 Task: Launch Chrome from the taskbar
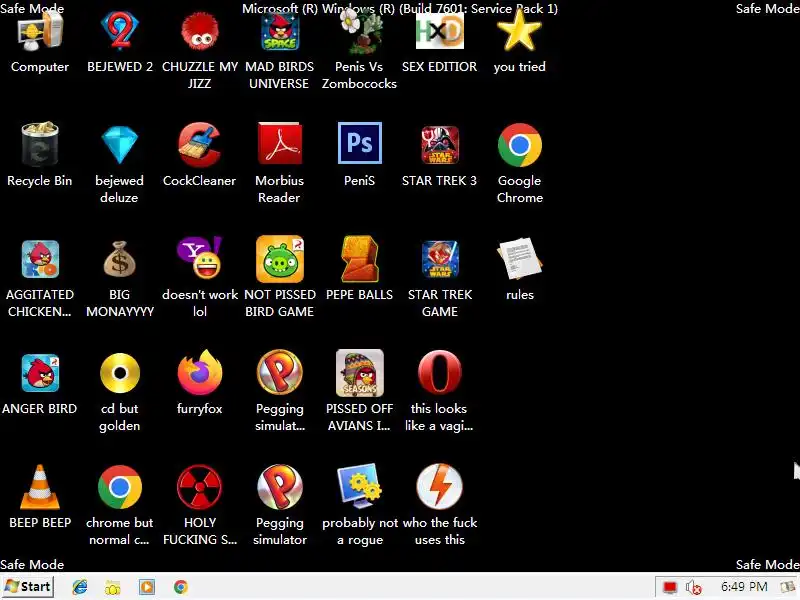tap(181, 587)
